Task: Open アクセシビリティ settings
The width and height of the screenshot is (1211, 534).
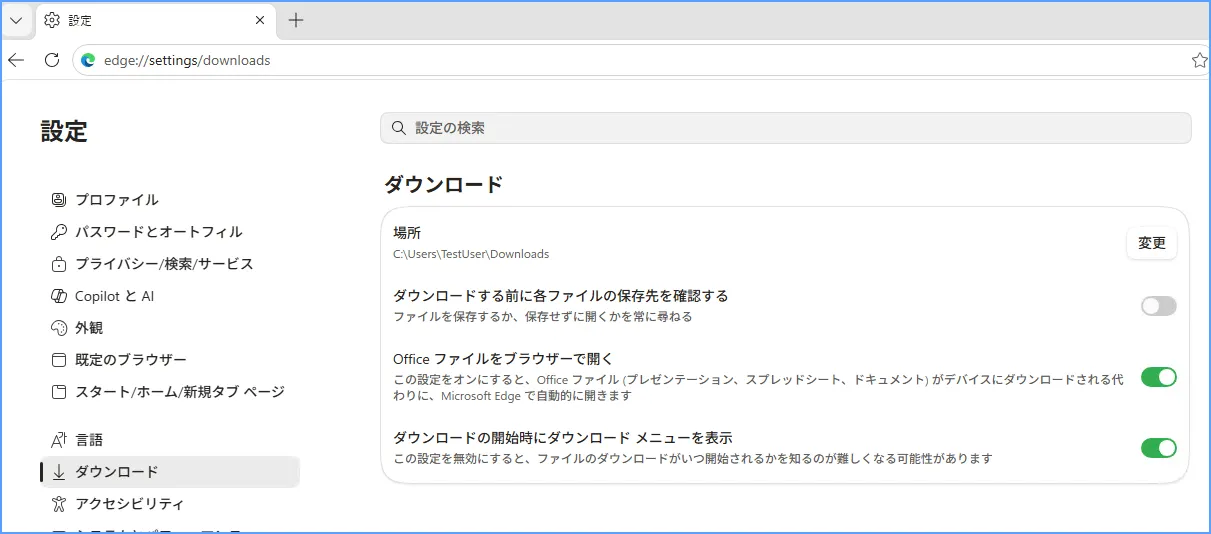Action: click(x=170, y=504)
